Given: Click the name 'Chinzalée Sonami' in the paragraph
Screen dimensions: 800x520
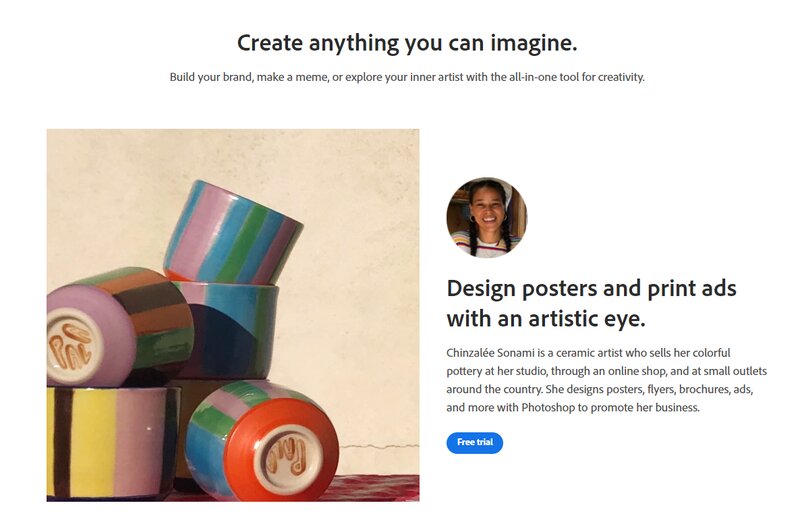Looking at the screenshot, I should (x=490, y=353).
